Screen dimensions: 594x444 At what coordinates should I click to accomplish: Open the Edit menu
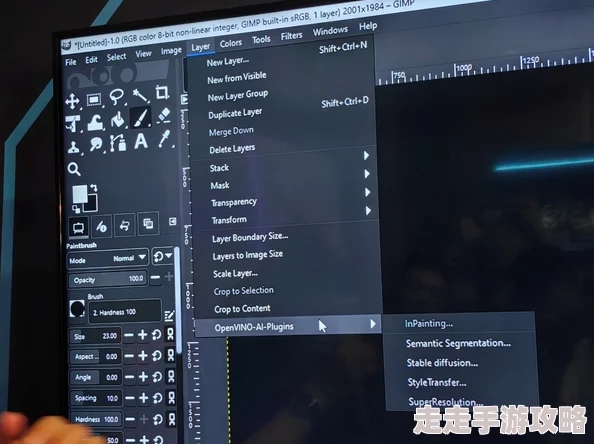tap(91, 60)
